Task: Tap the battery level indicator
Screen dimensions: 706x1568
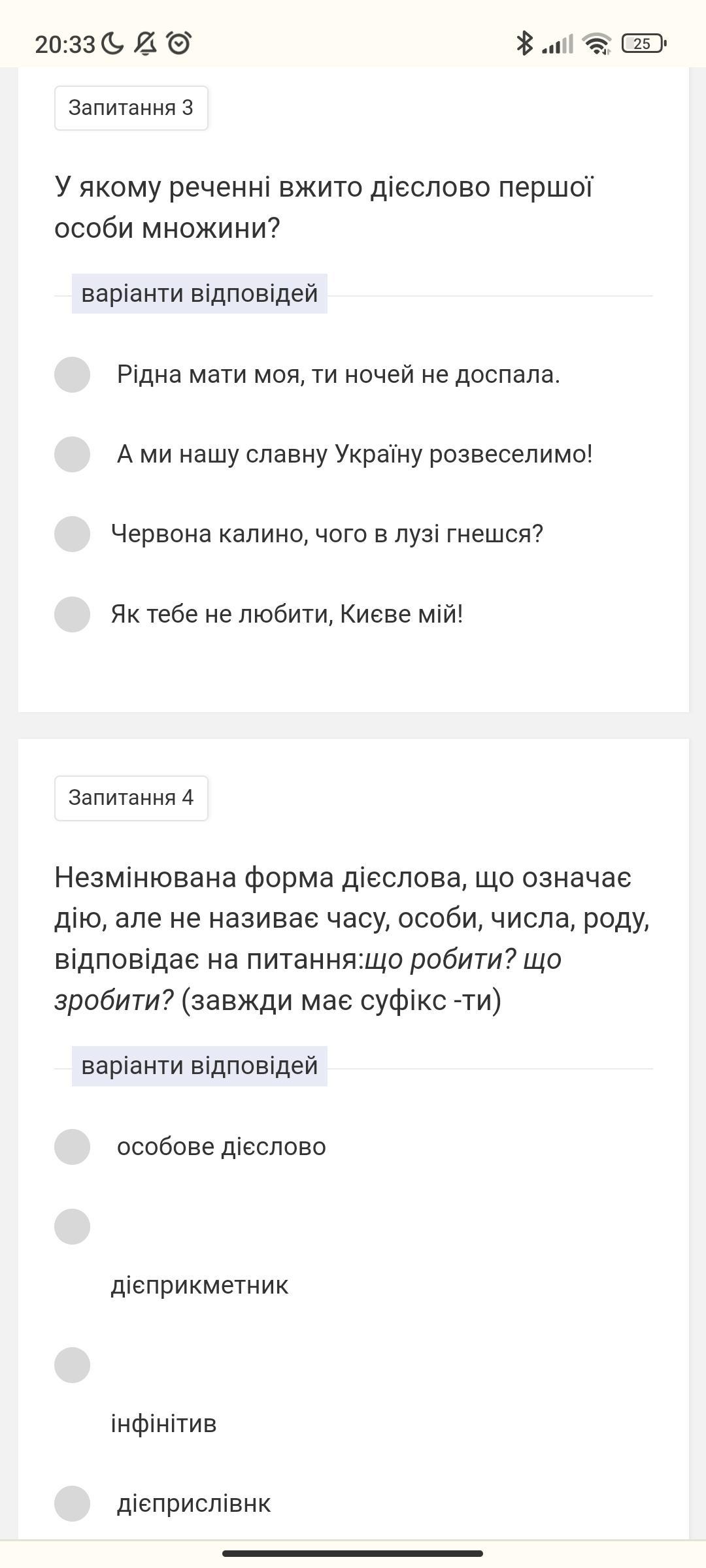Action: pos(643,44)
